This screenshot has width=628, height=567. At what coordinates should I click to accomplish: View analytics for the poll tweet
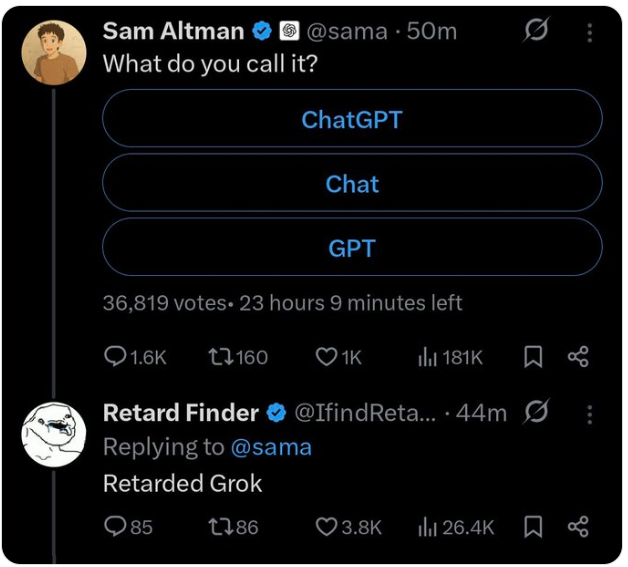coord(428,357)
